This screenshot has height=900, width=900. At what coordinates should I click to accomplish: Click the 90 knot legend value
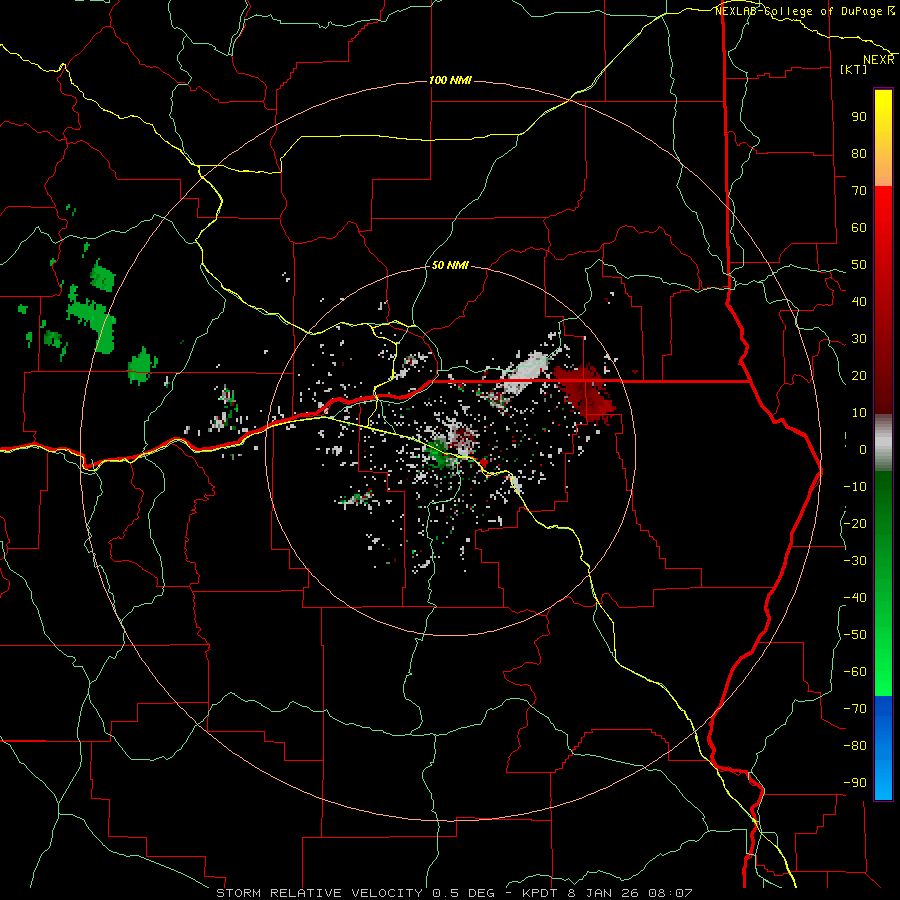(x=859, y=117)
